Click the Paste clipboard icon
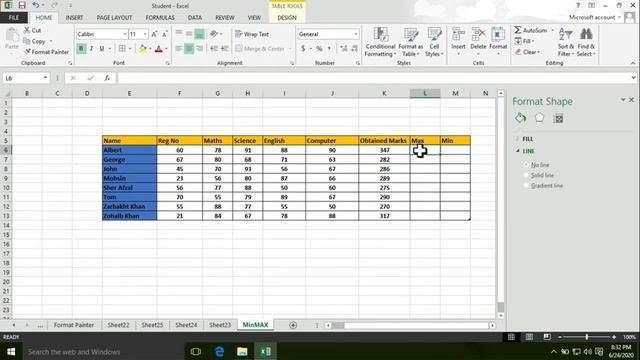This screenshot has width=640, height=360. tap(12, 36)
